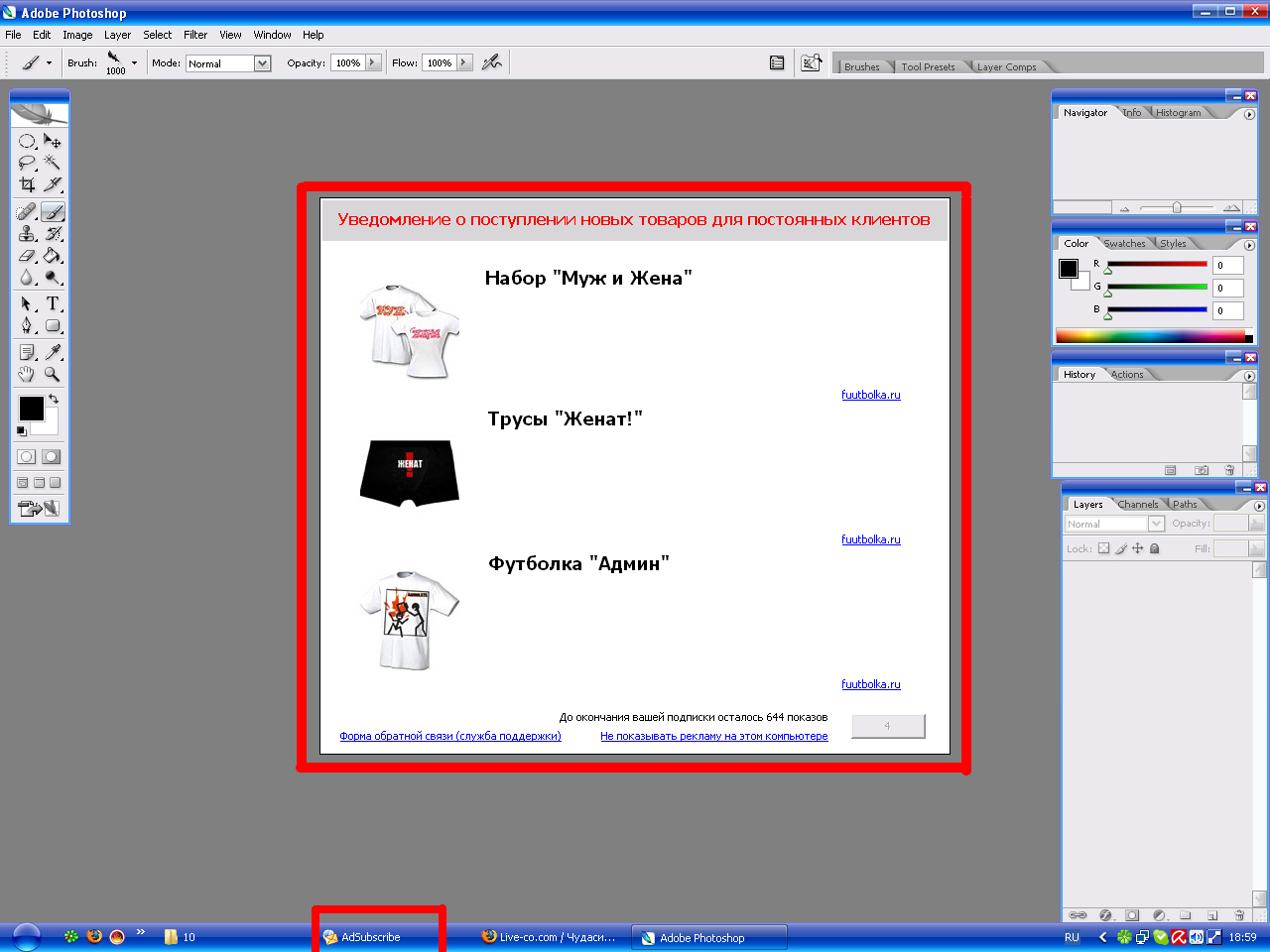The width and height of the screenshot is (1270, 952).
Task: Select the Paint Bucket tool
Action: 53,256
